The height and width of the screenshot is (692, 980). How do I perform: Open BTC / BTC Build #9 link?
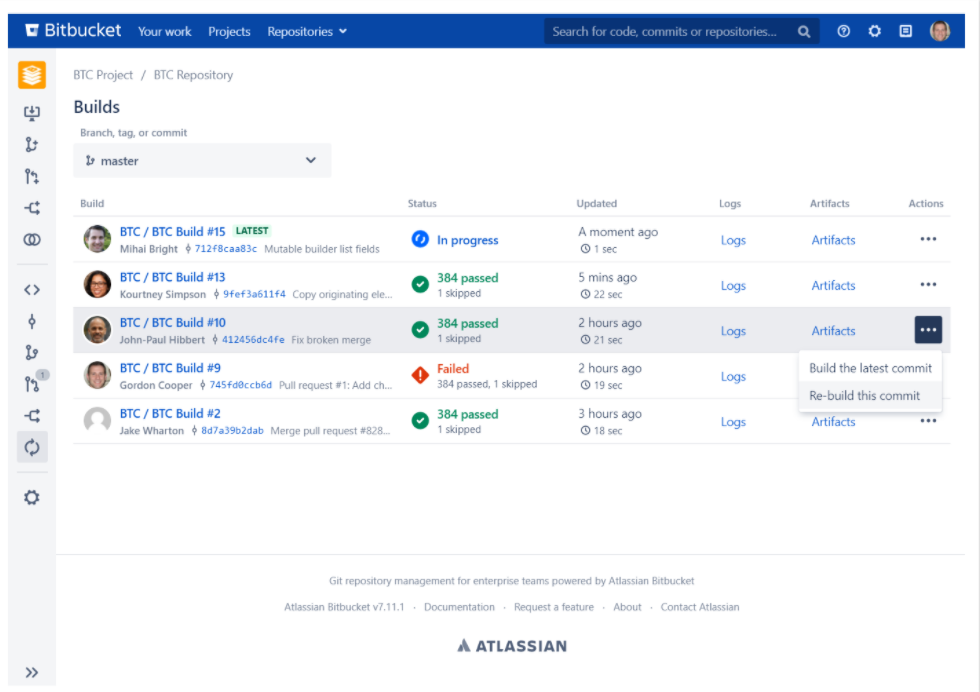pos(170,368)
